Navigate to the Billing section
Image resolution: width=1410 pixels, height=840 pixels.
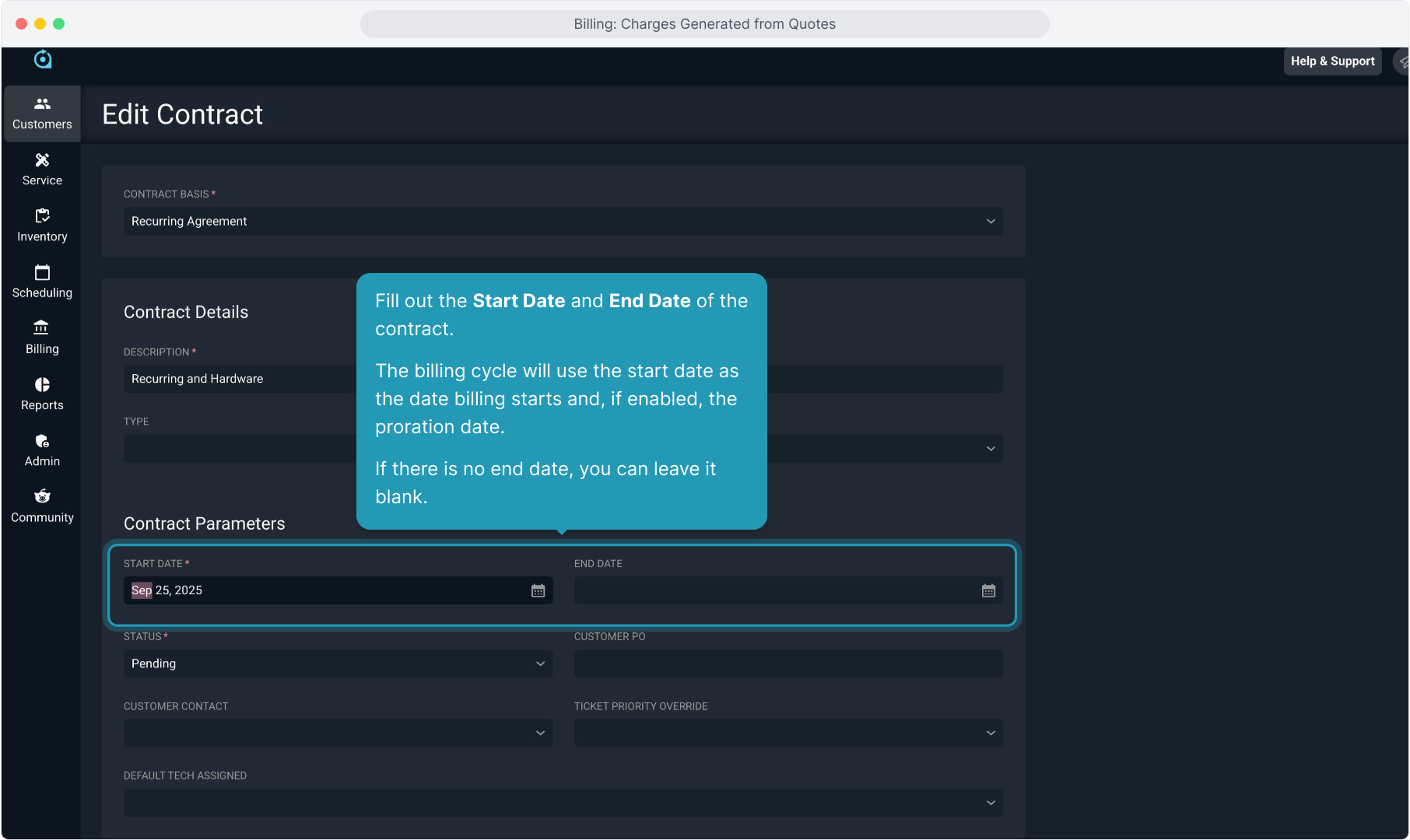[42, 338]
